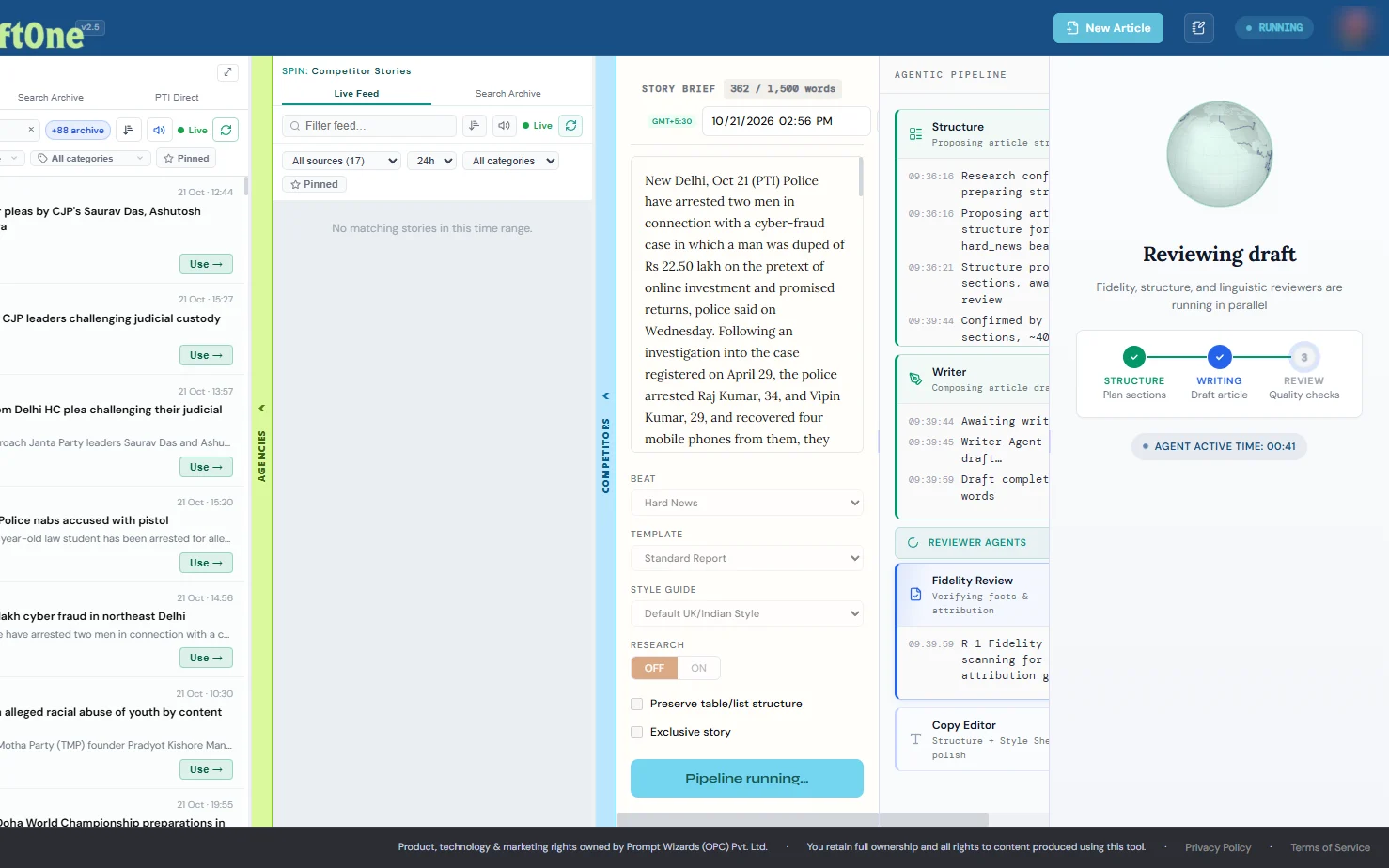Viewport: 1389px width, 868px height.
Task: Open the Beat dropdown showing Hard News
Action: pyautogui.click(x=747, y=503)
